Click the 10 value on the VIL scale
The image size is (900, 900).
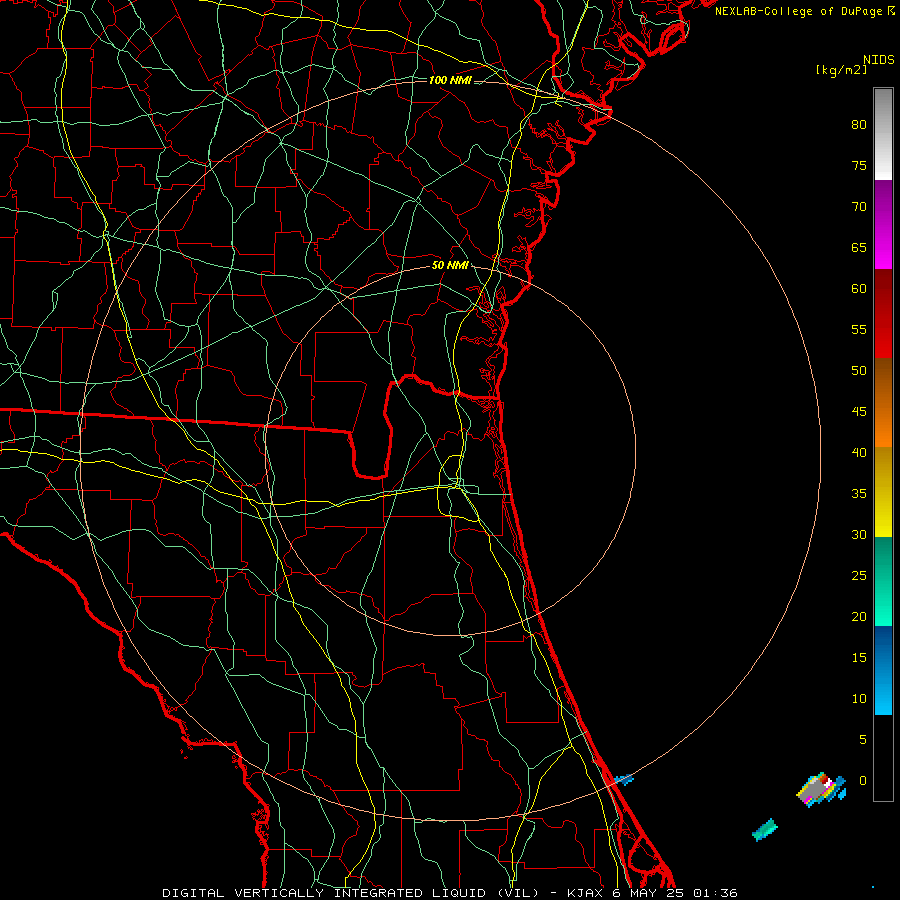tap(859, 699)
